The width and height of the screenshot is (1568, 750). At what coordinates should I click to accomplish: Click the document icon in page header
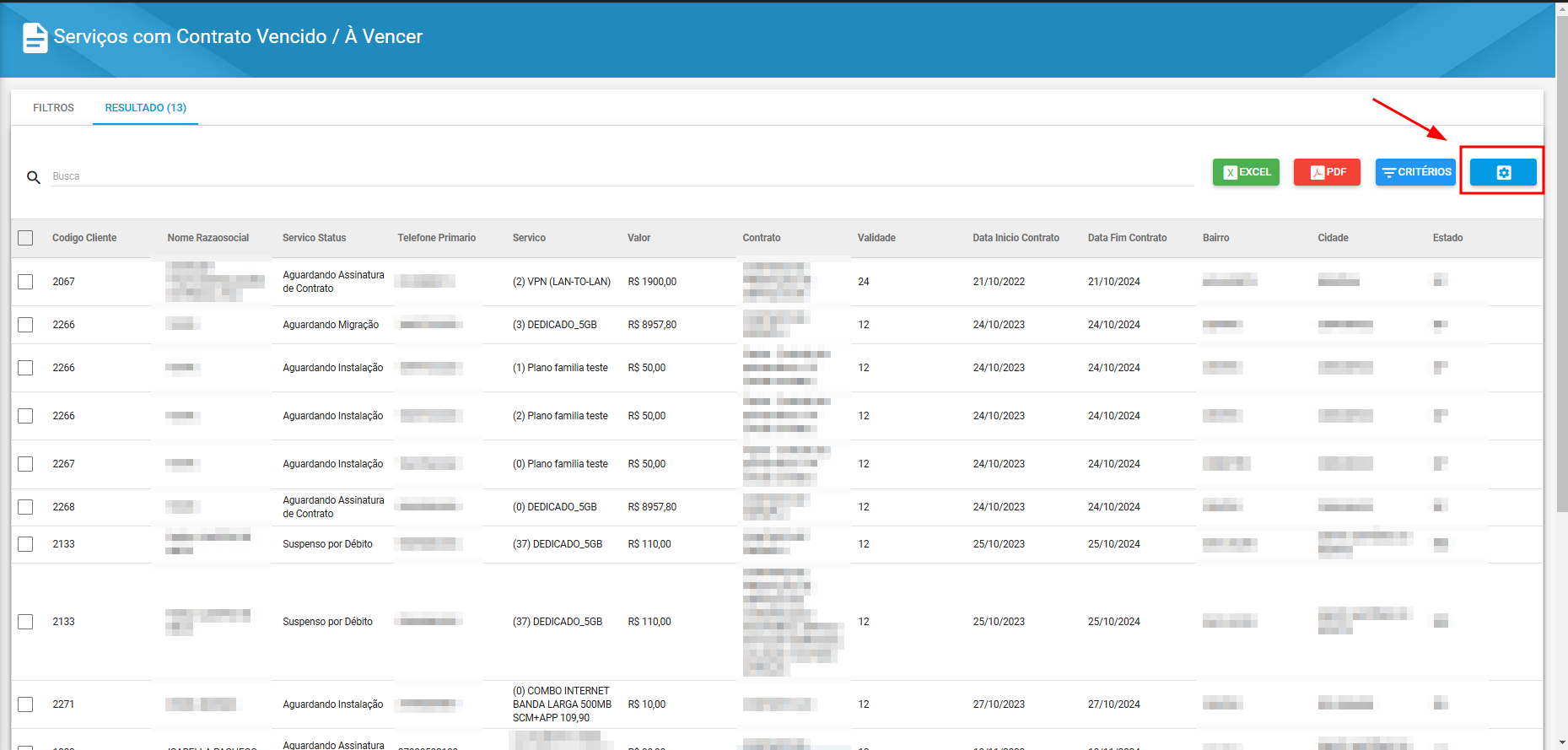click(x=35, y=37)
